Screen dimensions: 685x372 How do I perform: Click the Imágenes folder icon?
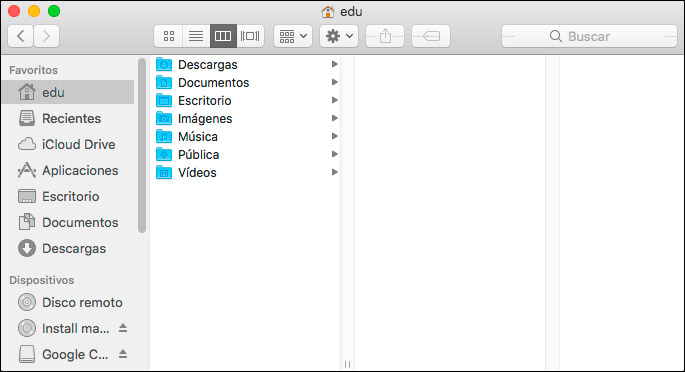point(164,118)
